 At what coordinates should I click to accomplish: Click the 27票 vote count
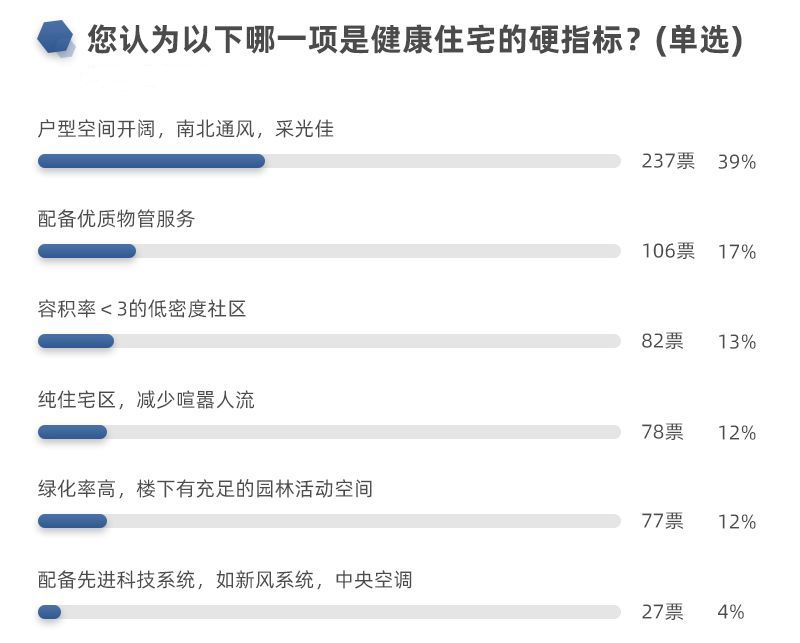point(662,611)
